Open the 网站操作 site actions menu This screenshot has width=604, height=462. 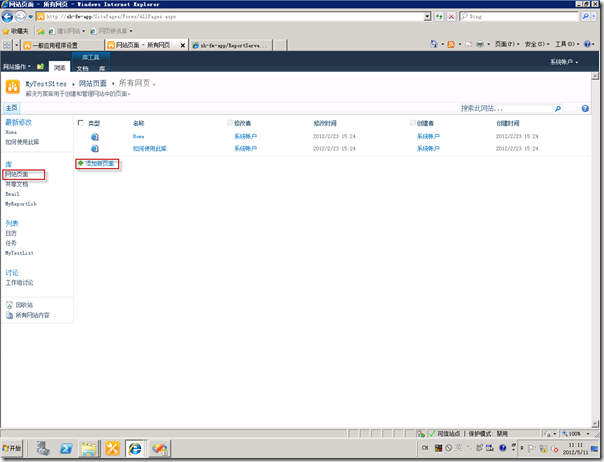tap(17, 67)
